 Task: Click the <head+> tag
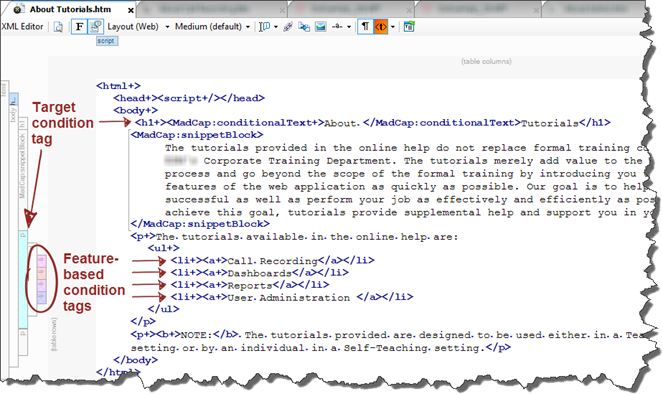coord(135,98)
